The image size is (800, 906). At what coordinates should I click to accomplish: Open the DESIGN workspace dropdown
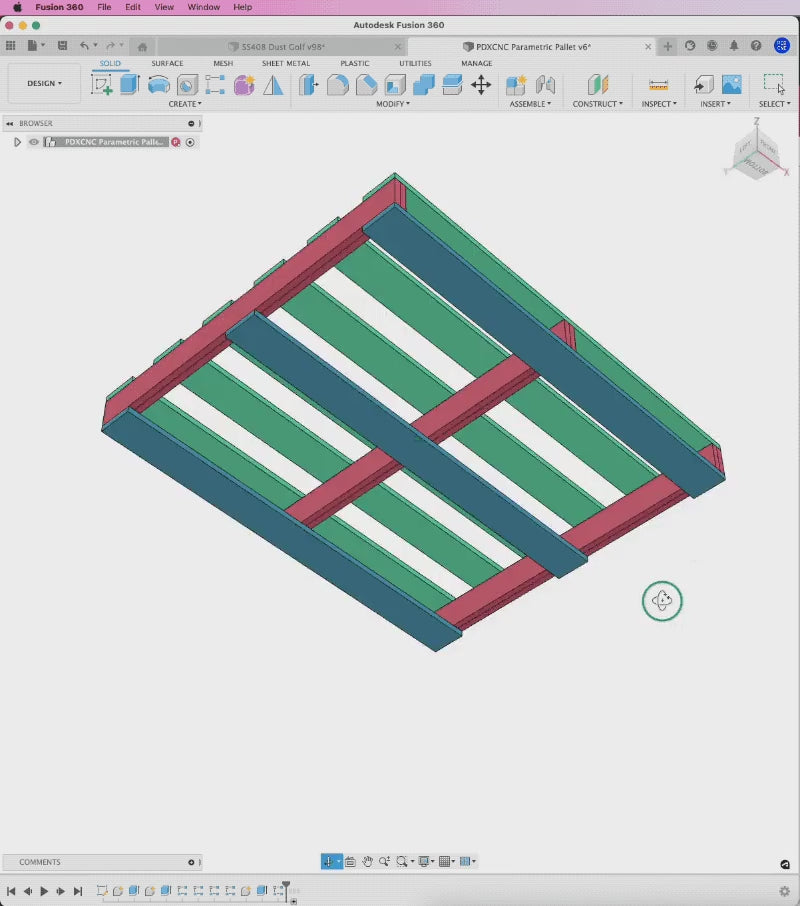[x=44, y=84]
